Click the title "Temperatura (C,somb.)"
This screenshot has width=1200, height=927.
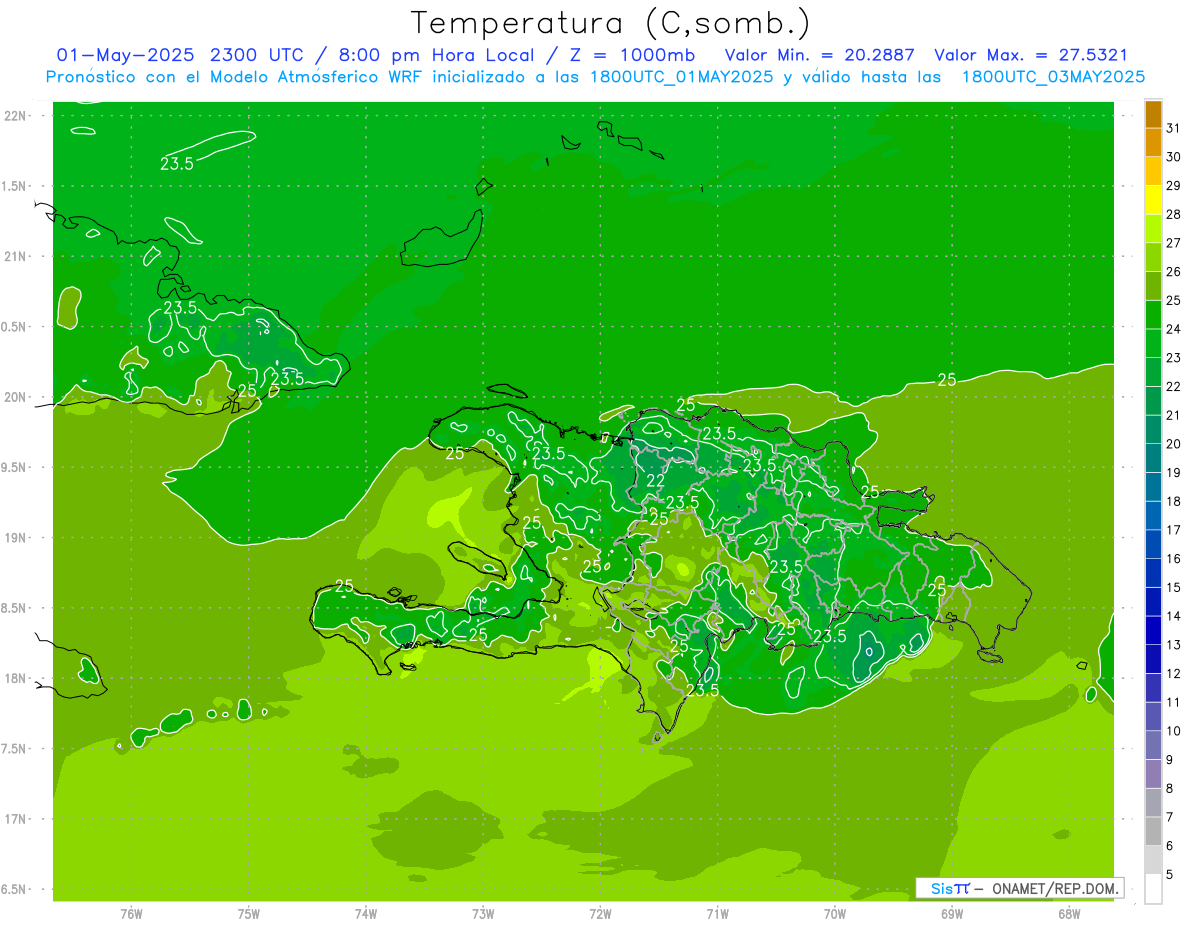611,23
